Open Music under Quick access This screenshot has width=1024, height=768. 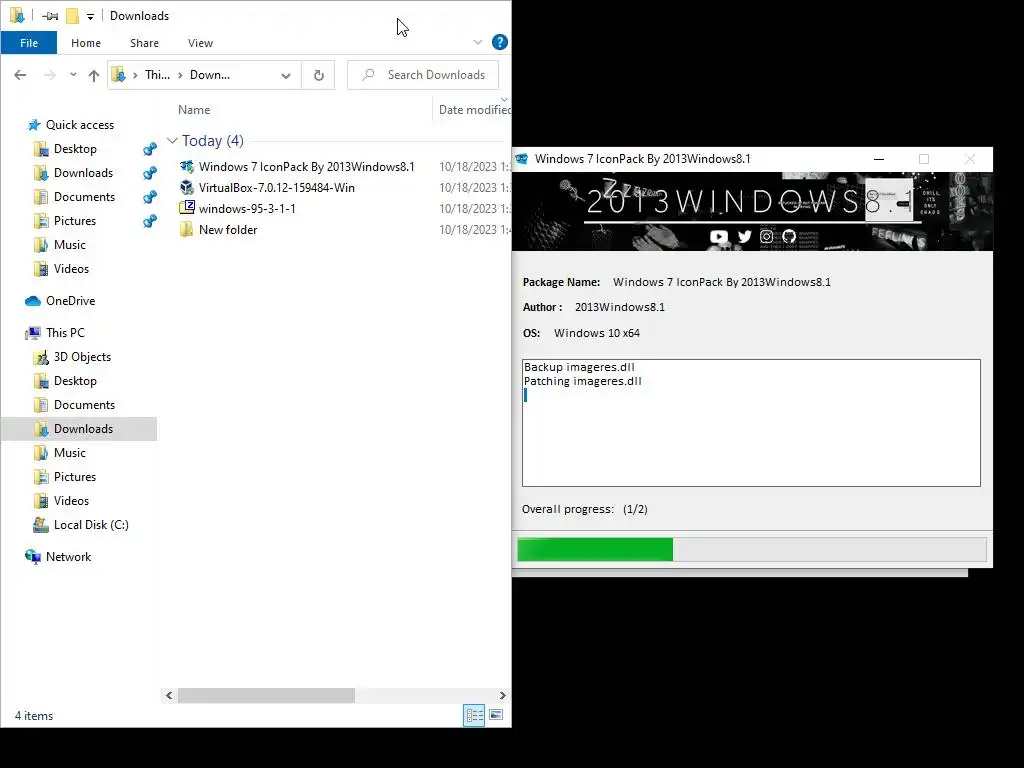tap(69, 245)
